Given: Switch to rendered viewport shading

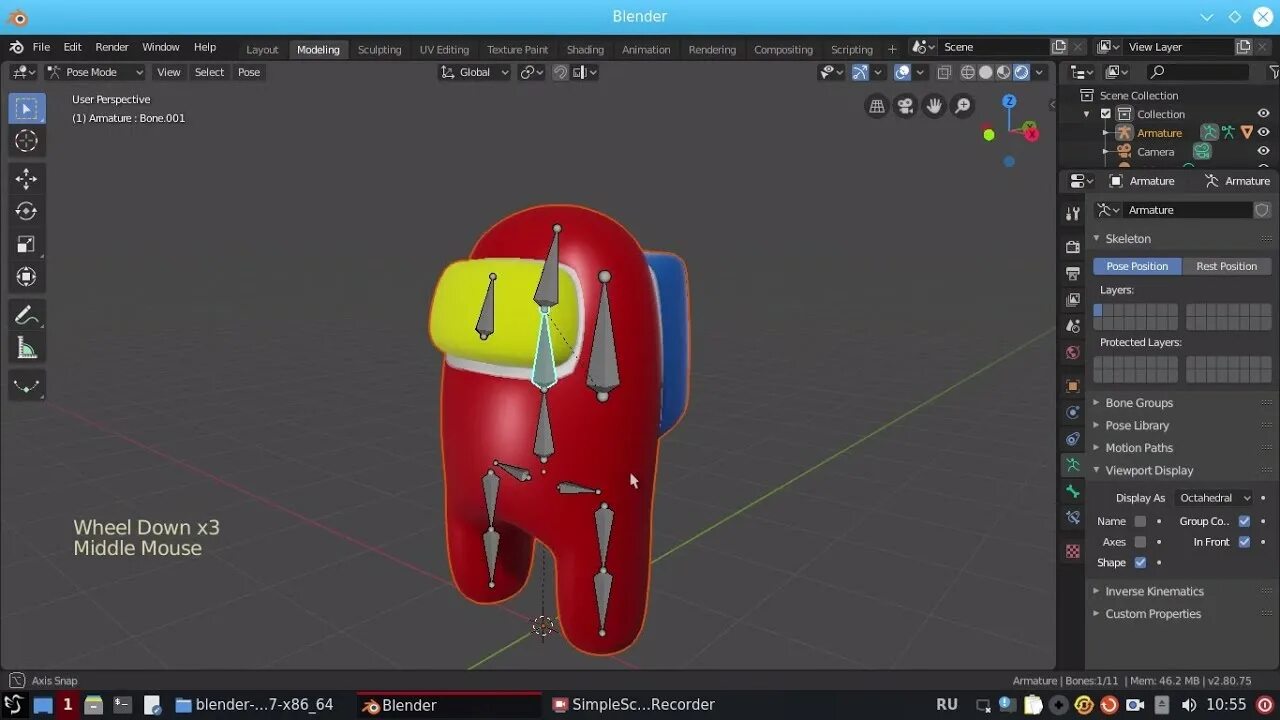Looking at the screenshot, I should point(1021,72).
